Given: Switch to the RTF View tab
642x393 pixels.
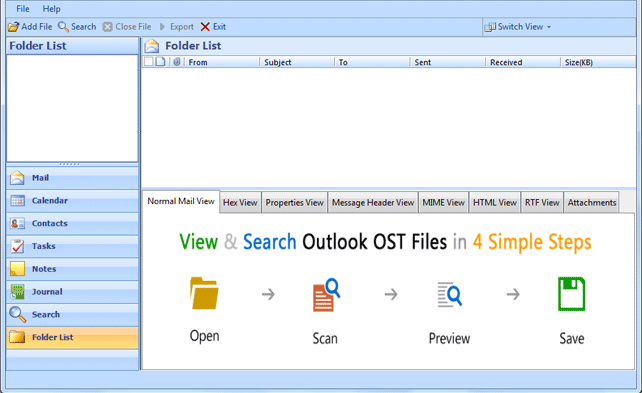Looking at the screenshot, I should pyautogui.click(x=542, y=203).
